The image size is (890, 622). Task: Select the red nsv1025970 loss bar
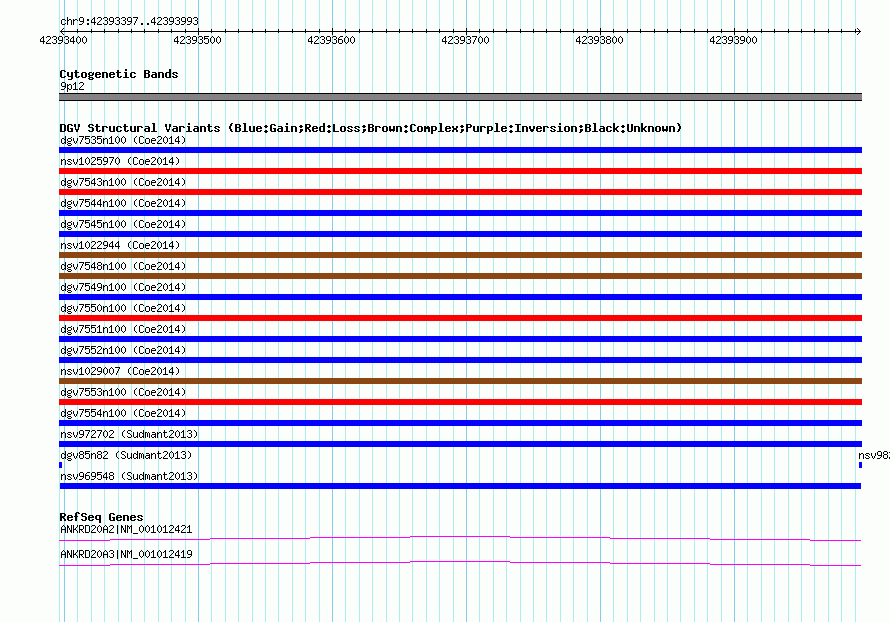tap(460, 171)
